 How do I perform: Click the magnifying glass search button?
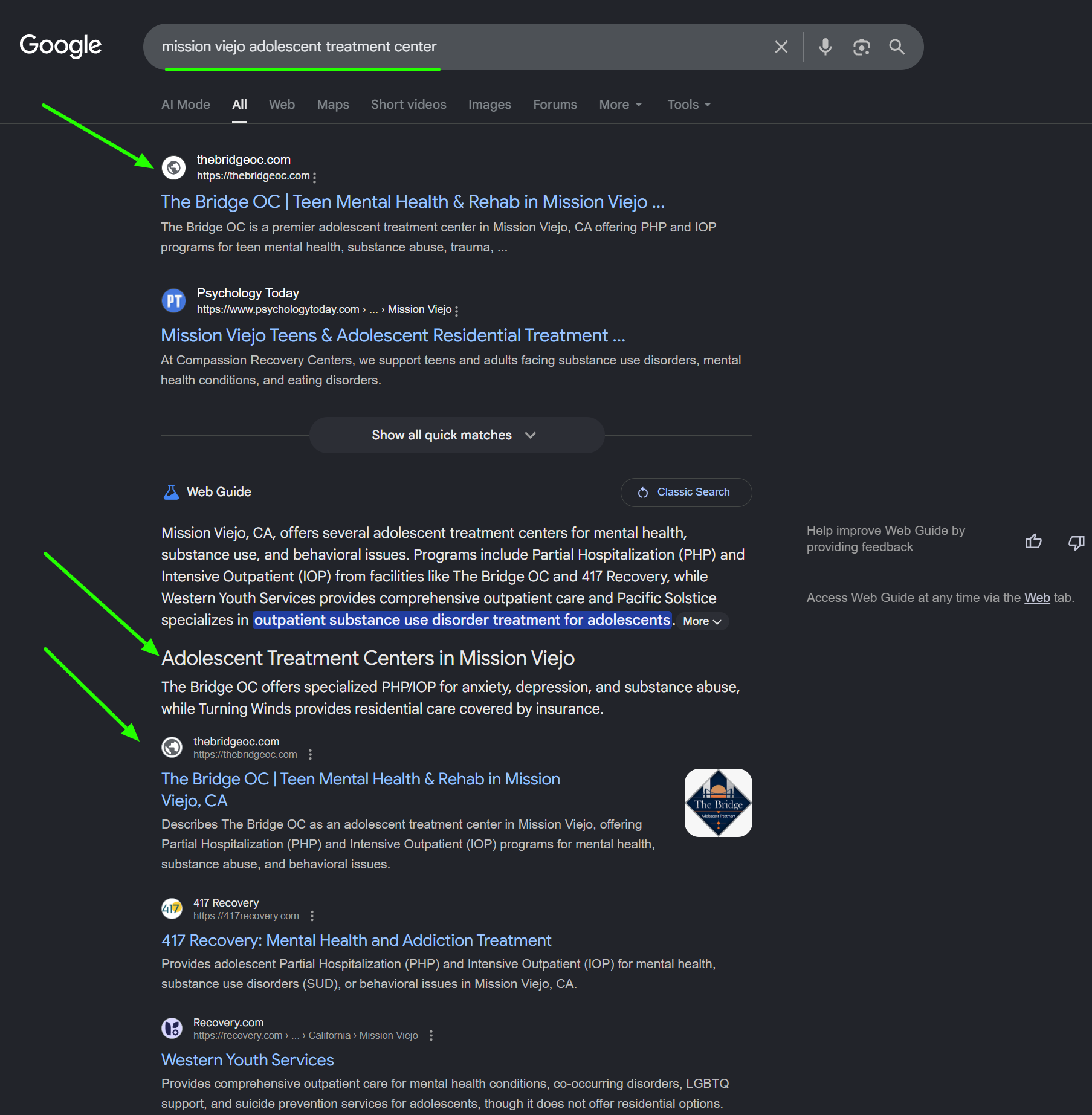coord(897,47)
